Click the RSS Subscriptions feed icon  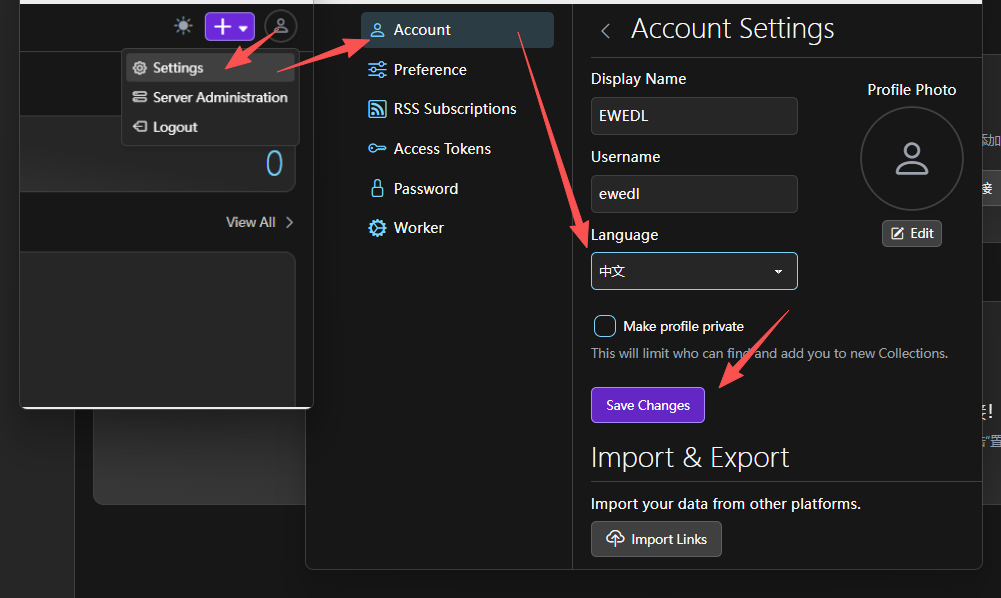click(x=377, y=109)
